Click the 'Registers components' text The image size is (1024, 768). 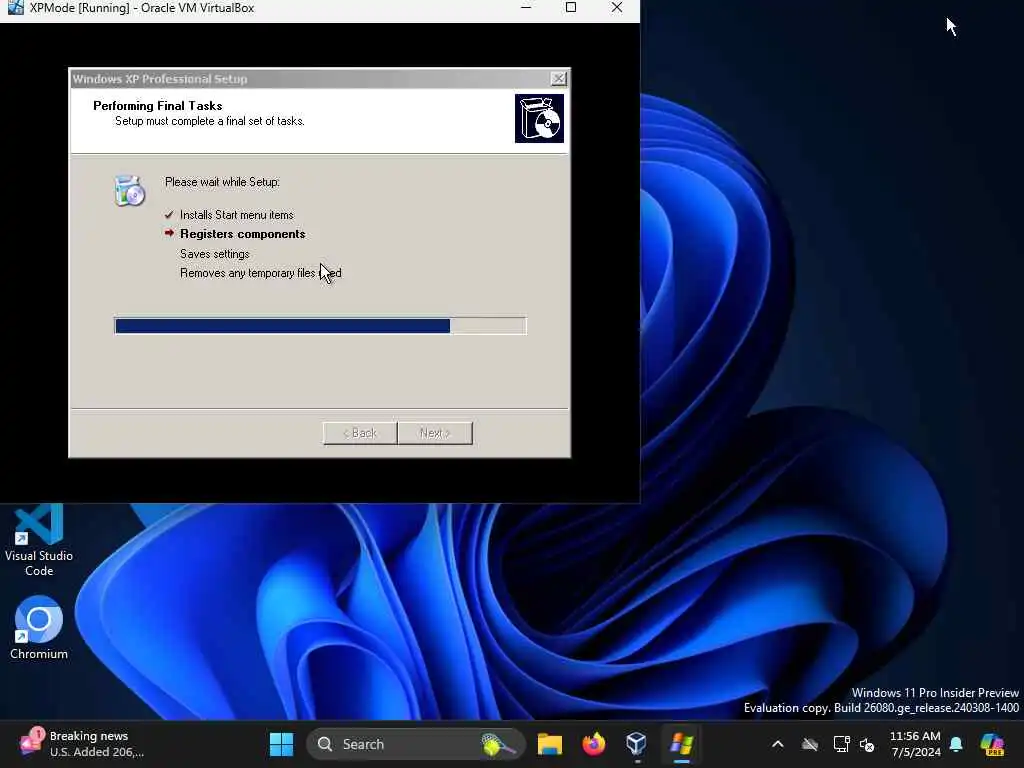point(242,234)
